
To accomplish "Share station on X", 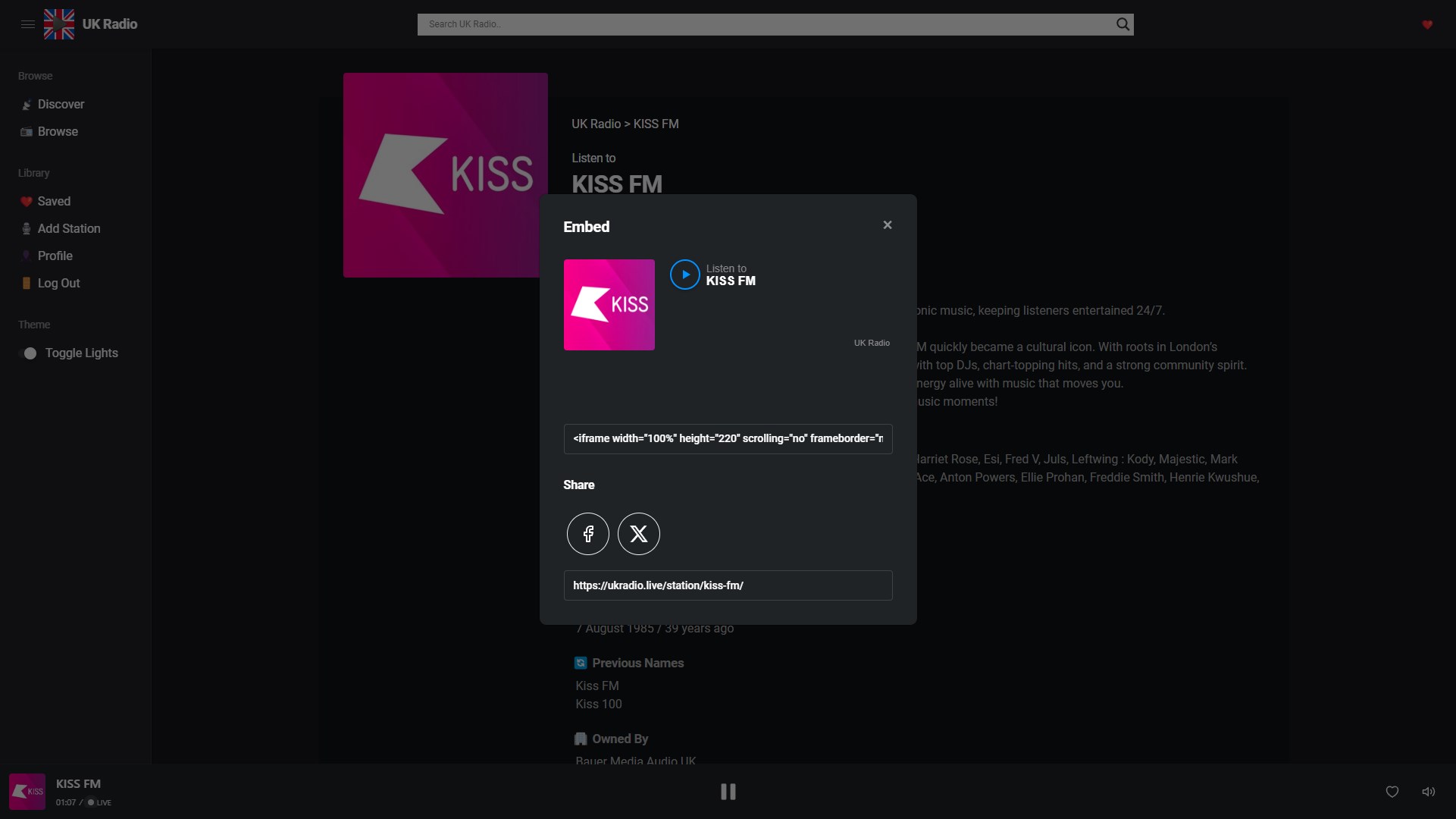I will point(639,534).
